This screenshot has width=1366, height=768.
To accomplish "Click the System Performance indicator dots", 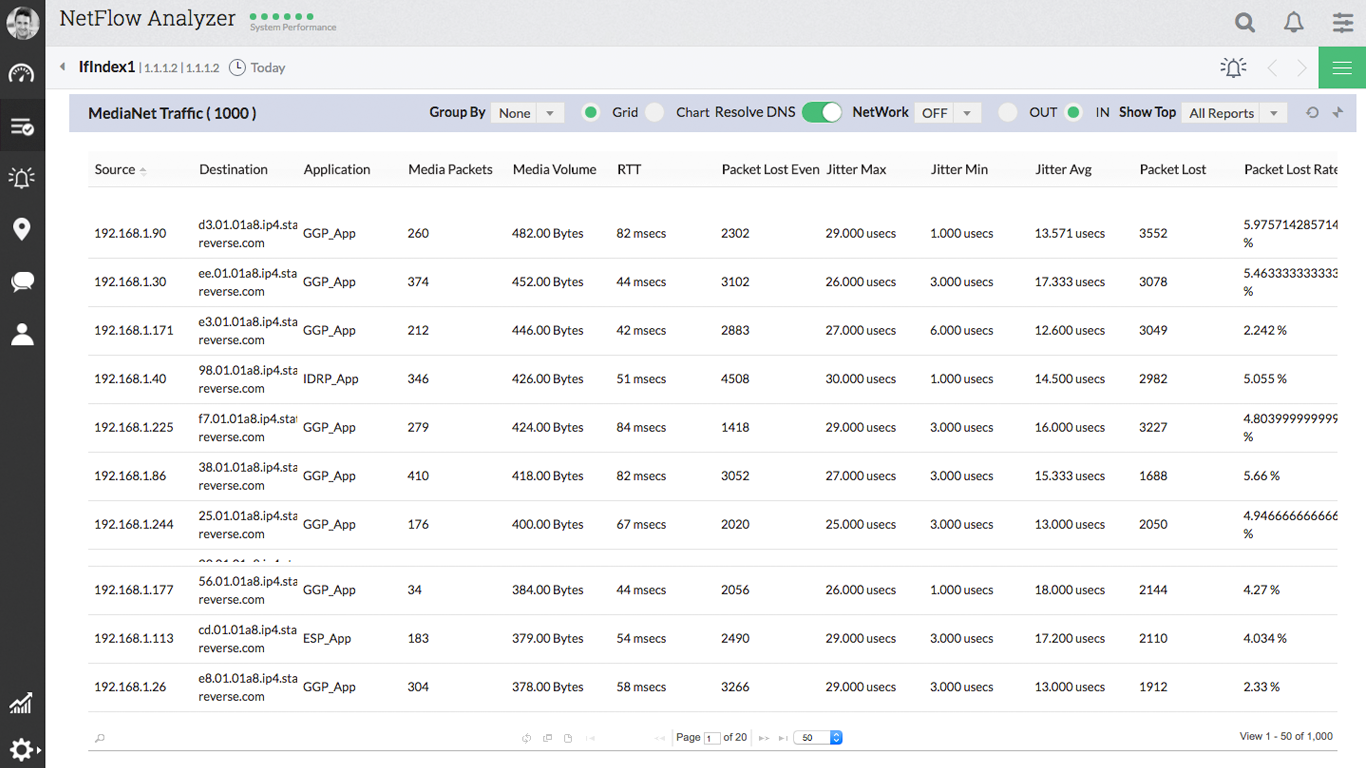I will tap(282, 17).
